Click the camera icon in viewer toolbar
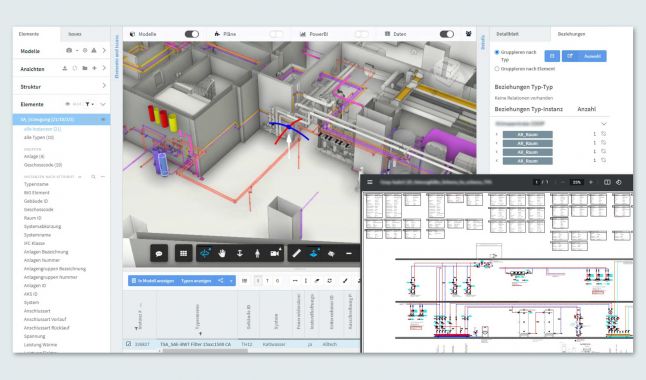The width and height of the screenshot is (646, 380). pos(275,253)
